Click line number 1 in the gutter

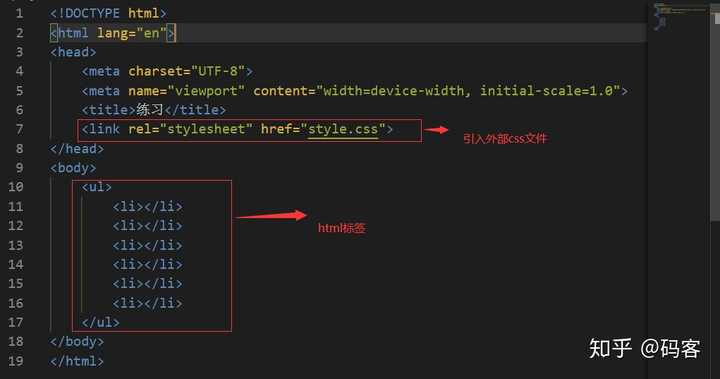(19, 13)
